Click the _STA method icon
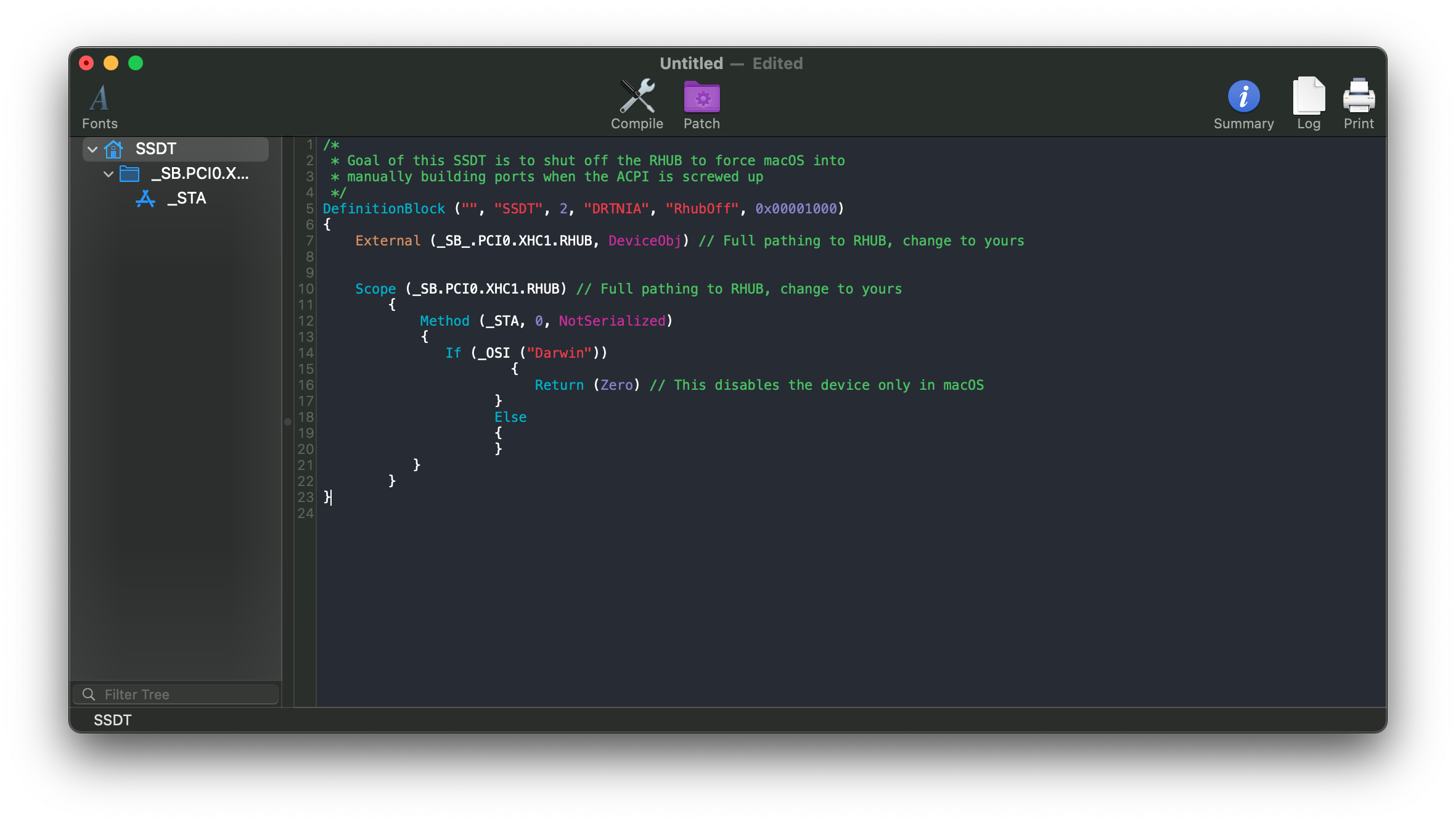The width and height of the screenshot is (1456, 824). pyautogui.click(x=145, y=199)
